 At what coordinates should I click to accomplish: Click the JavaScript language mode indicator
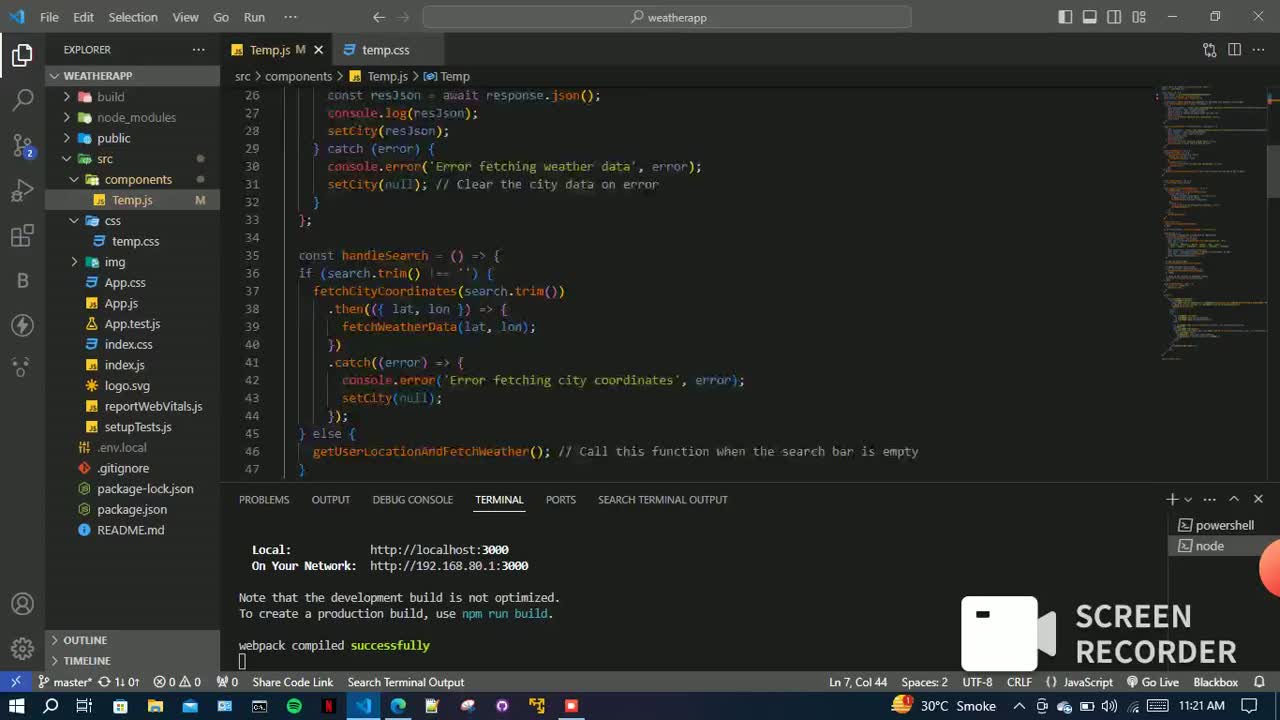click(1088, 682)
